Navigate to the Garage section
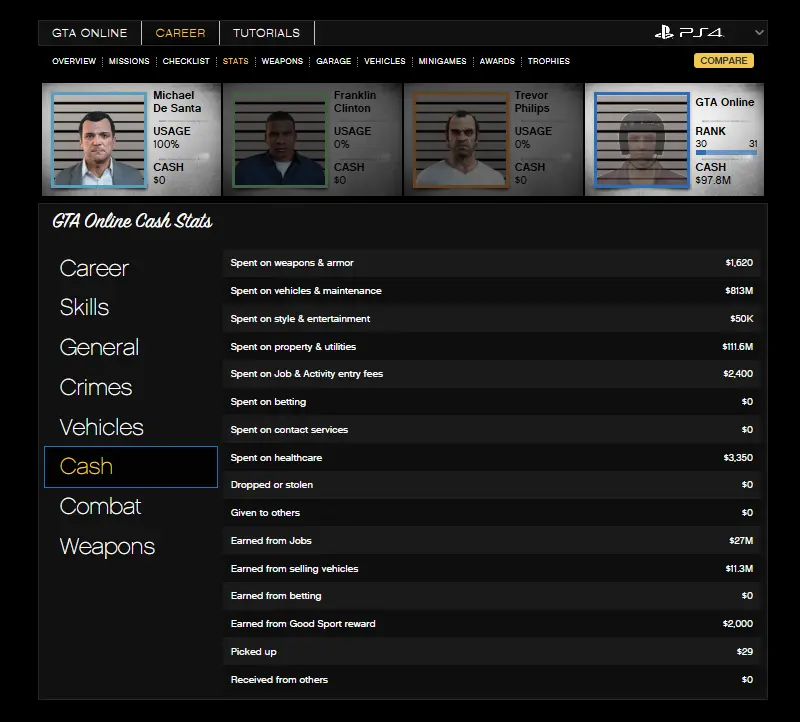 (x=333, y=61)
